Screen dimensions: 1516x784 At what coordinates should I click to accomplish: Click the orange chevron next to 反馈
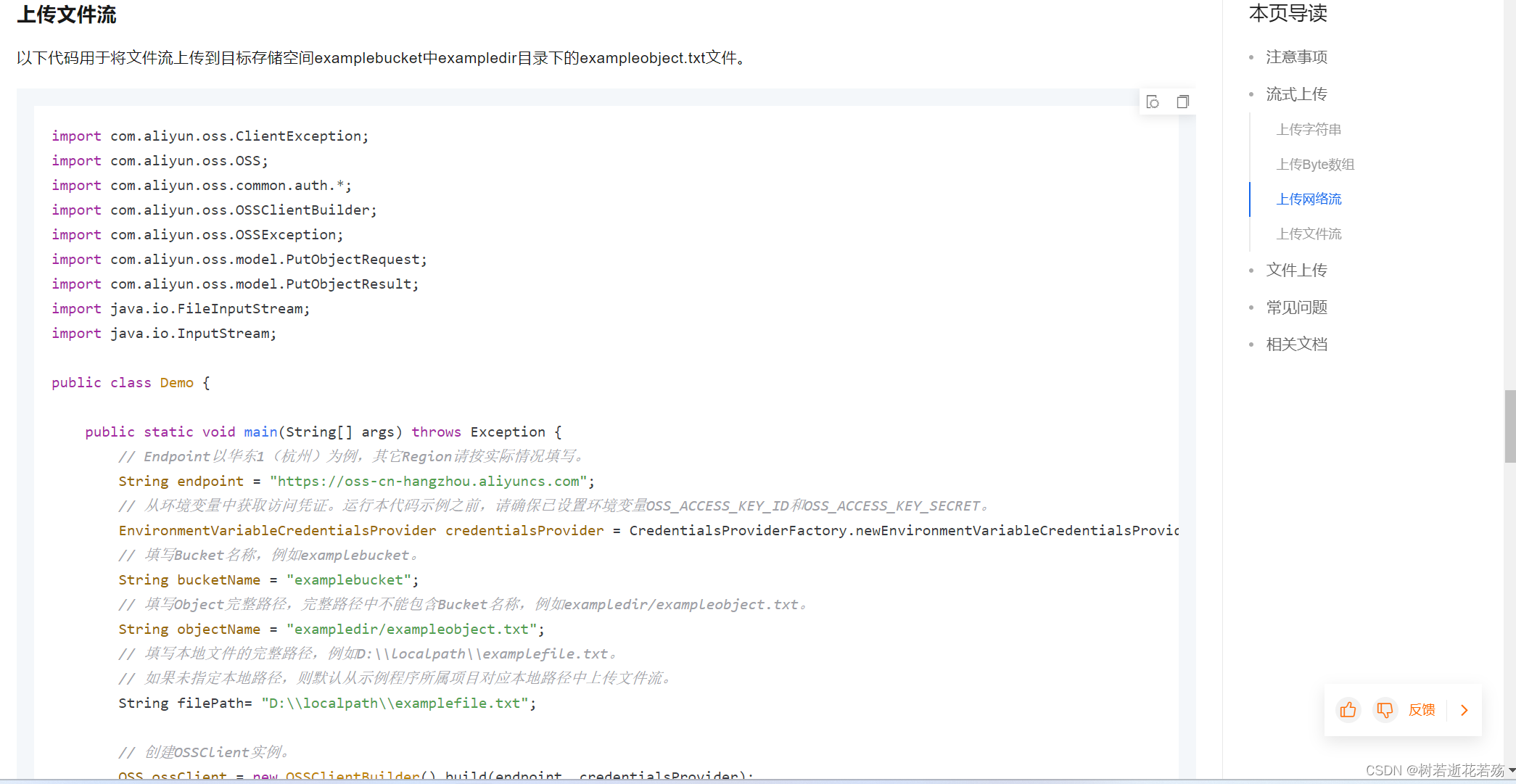pyautogui.click(x=1464, y=710)
